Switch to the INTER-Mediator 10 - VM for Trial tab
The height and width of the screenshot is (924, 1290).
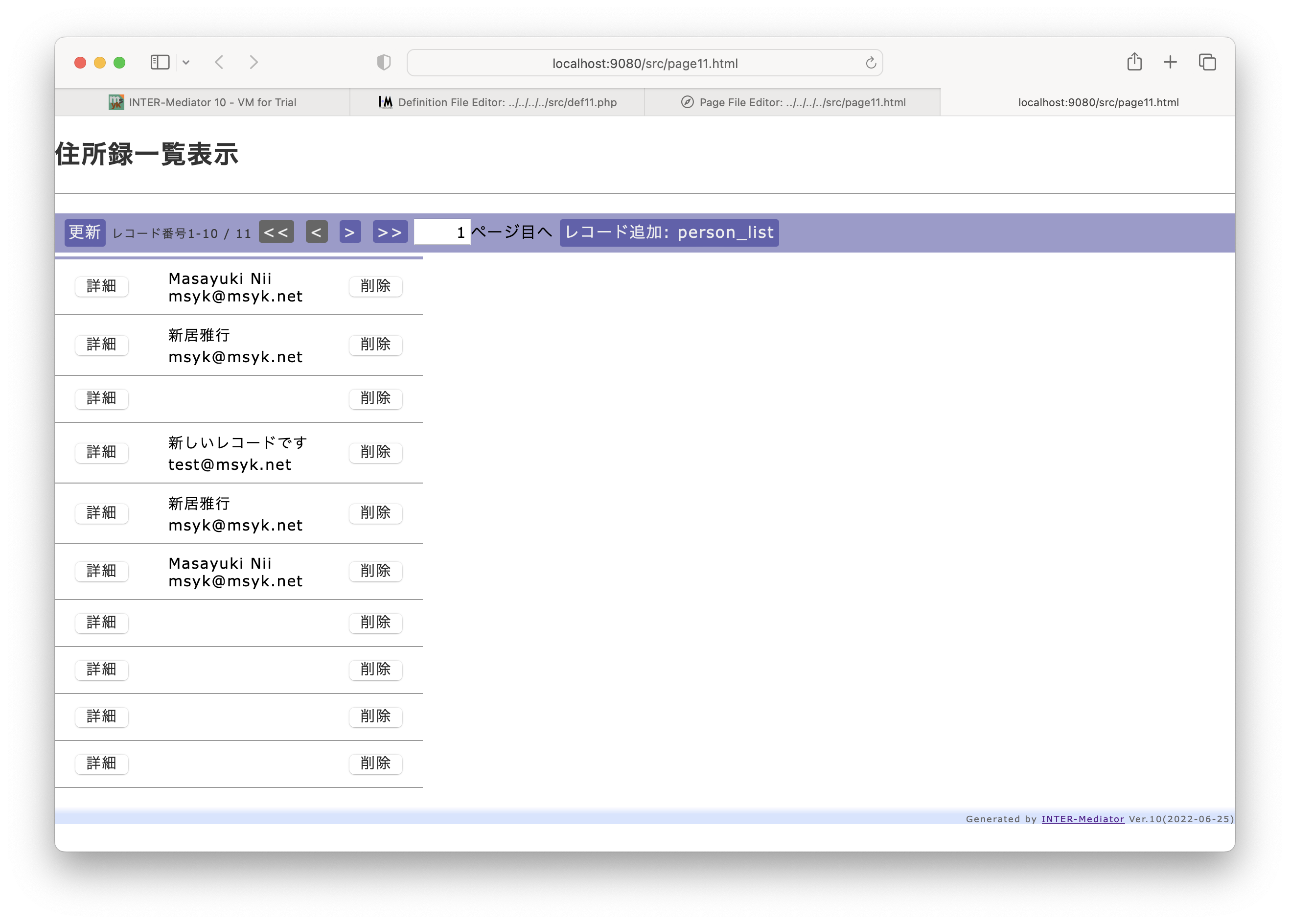click(x=203, y=102)
